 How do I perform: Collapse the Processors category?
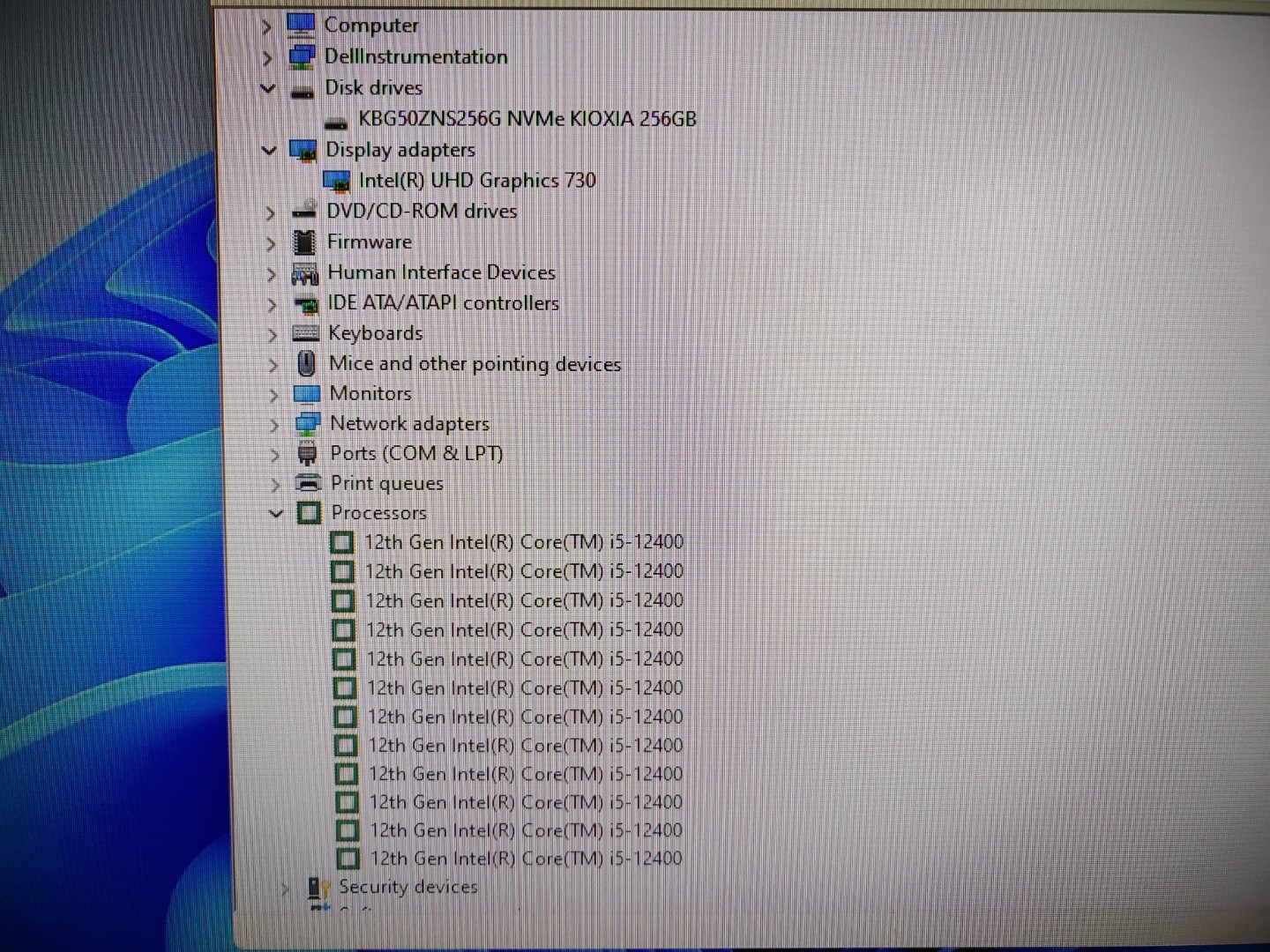276,513
